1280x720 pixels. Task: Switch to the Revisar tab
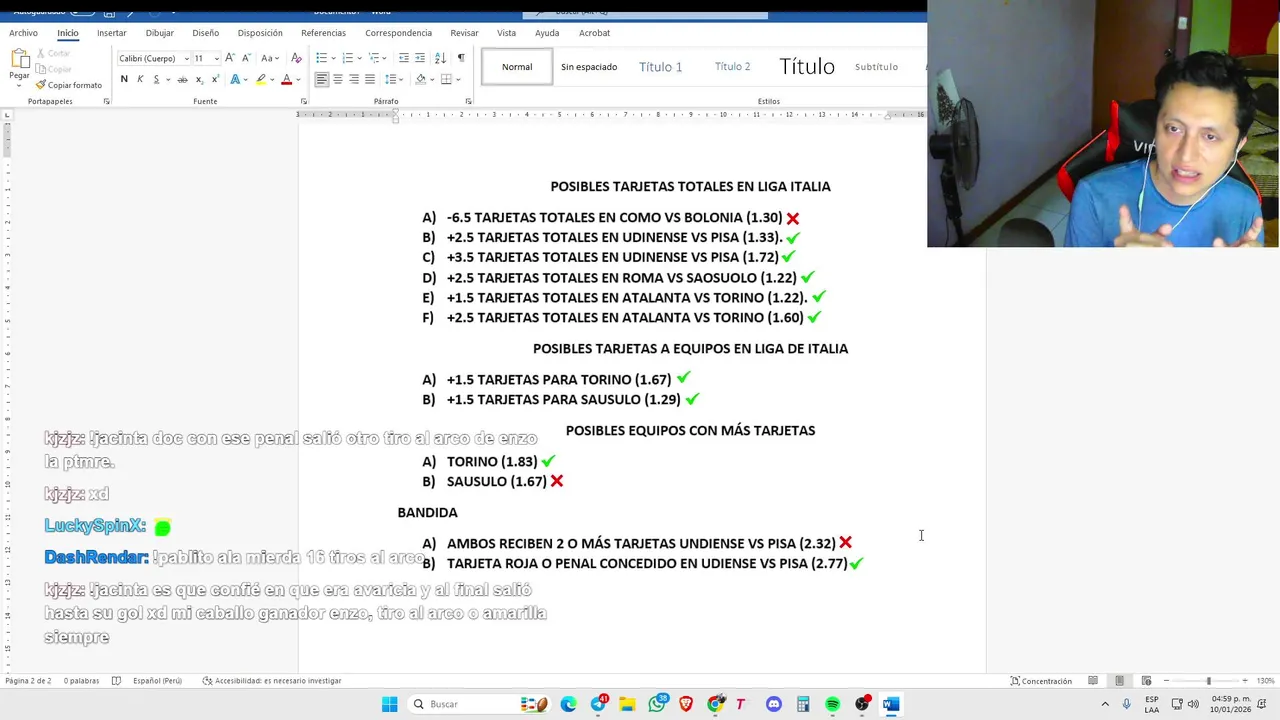click(464, 33)
